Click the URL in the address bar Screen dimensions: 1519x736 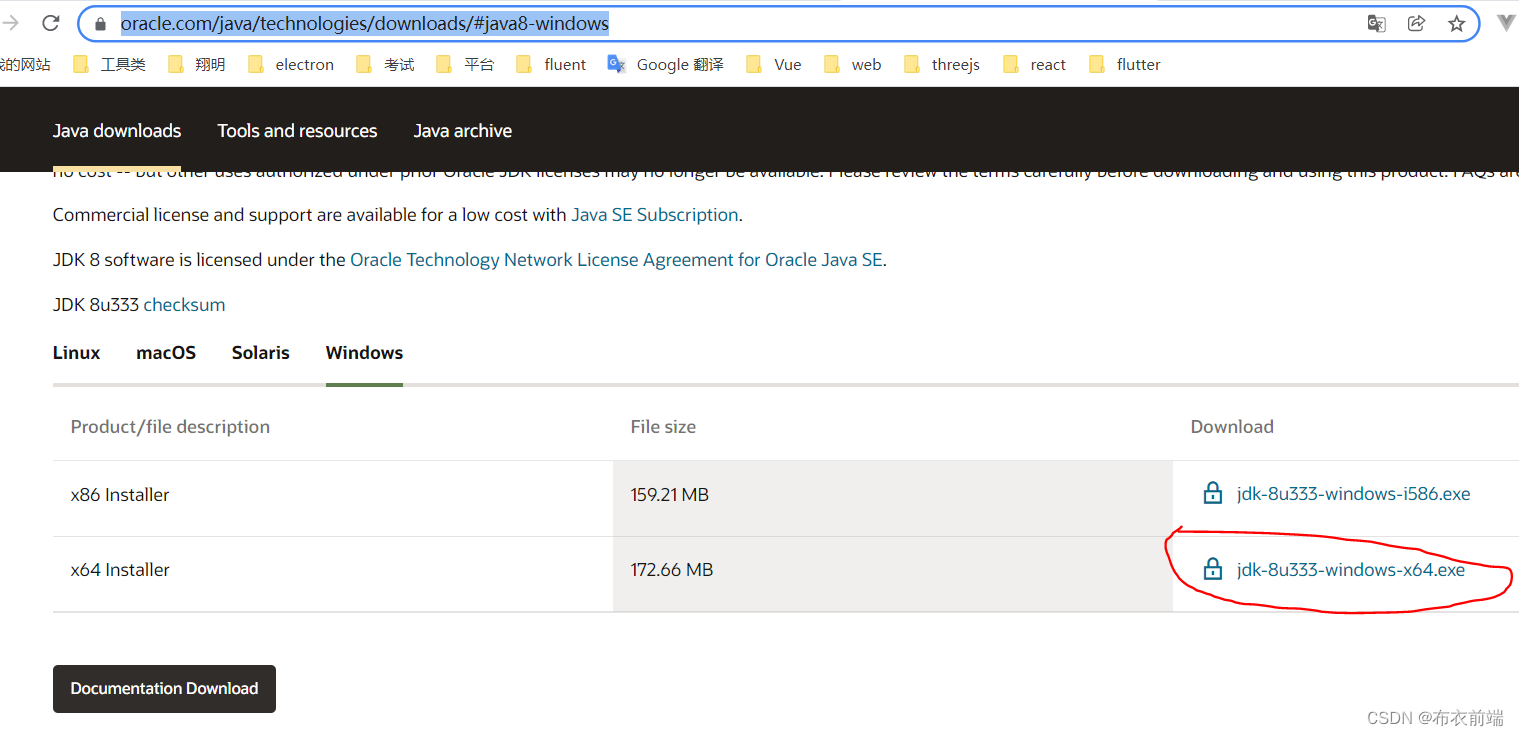pos(365,24)
